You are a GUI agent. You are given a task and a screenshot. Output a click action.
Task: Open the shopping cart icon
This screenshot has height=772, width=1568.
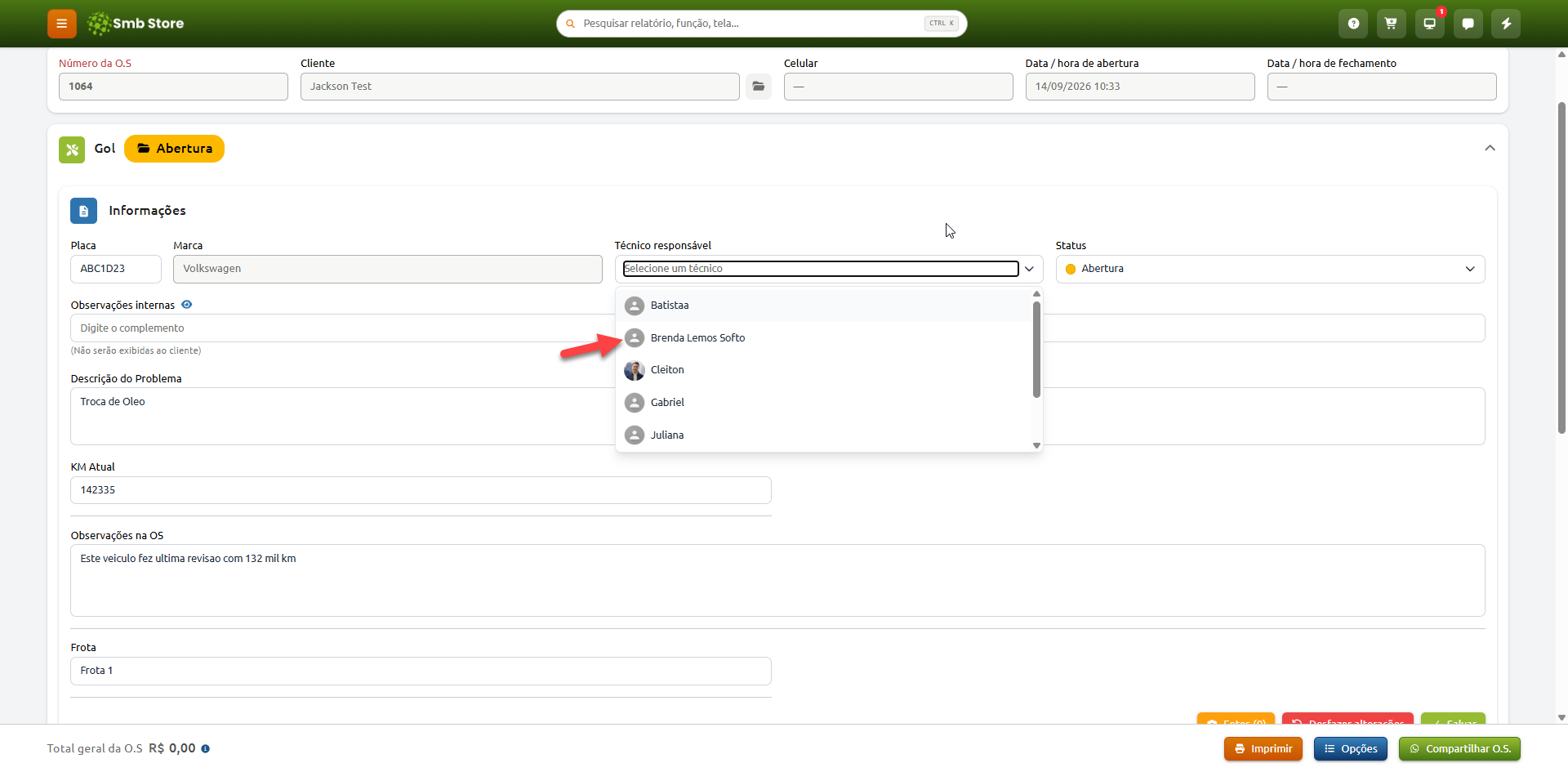[1391, 24]
